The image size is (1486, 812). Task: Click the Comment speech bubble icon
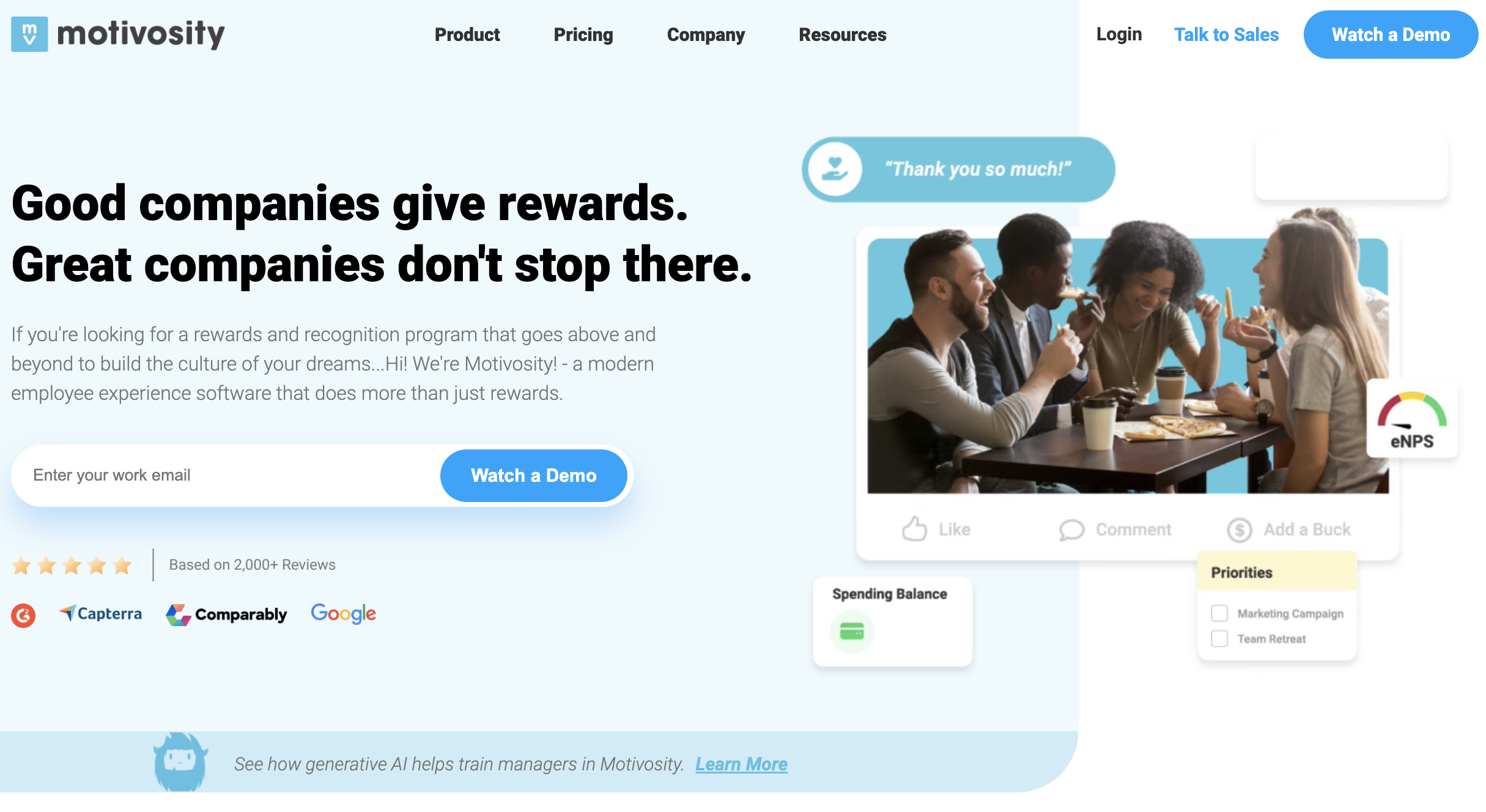click(x=1071, y=530)
